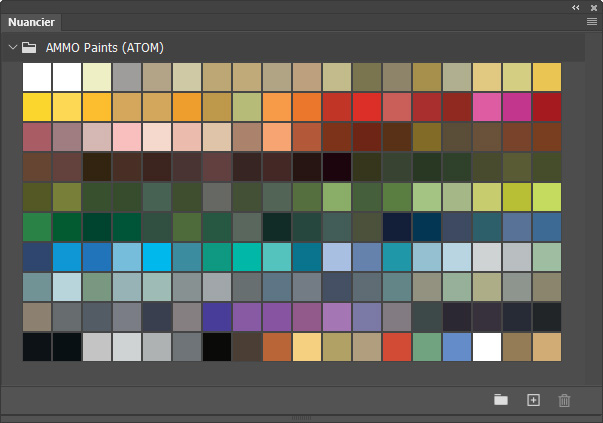Select the pale periwinkle blue swatch

click(x=337, y=257)
